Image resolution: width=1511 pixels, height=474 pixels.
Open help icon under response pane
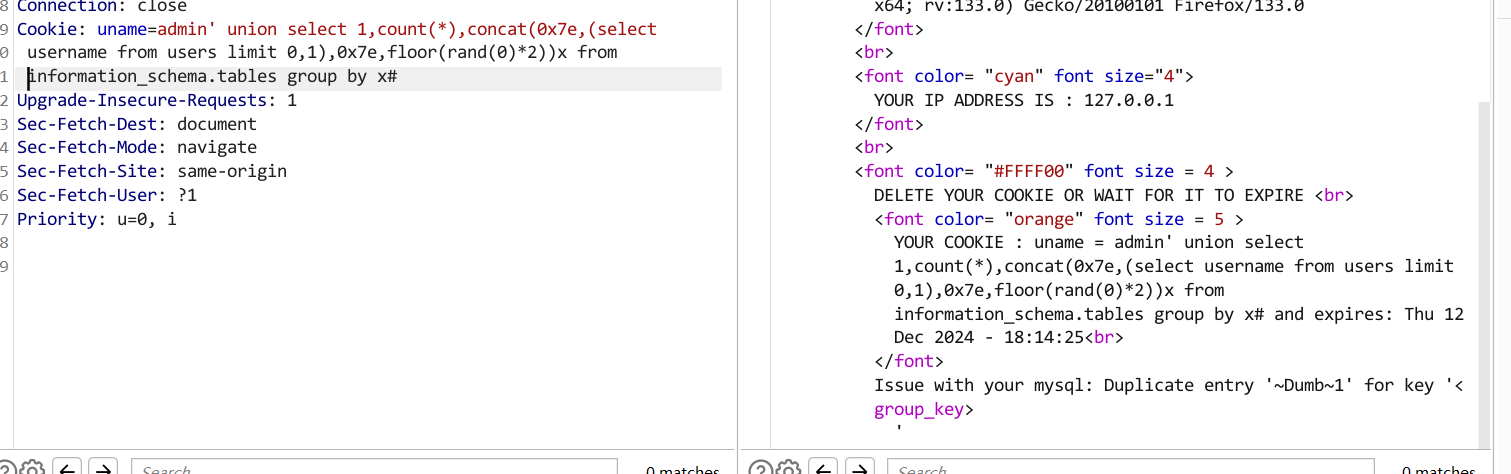click(760, 469)
